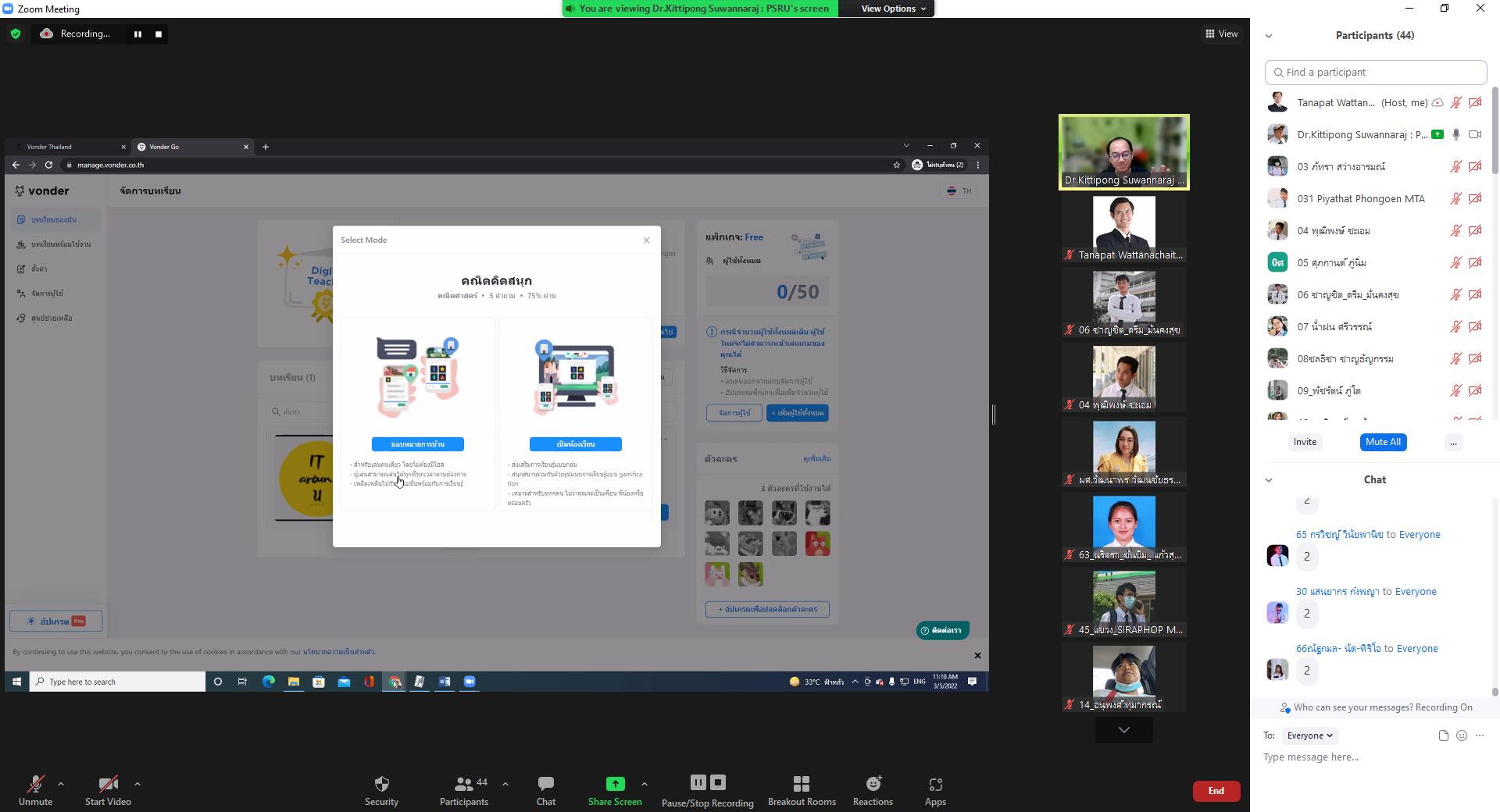This screenshot has height=812, width=1500.
Task: Click the มอบหมายการบ้าน button
Action: pyautogui.click(x=418, y=444)
